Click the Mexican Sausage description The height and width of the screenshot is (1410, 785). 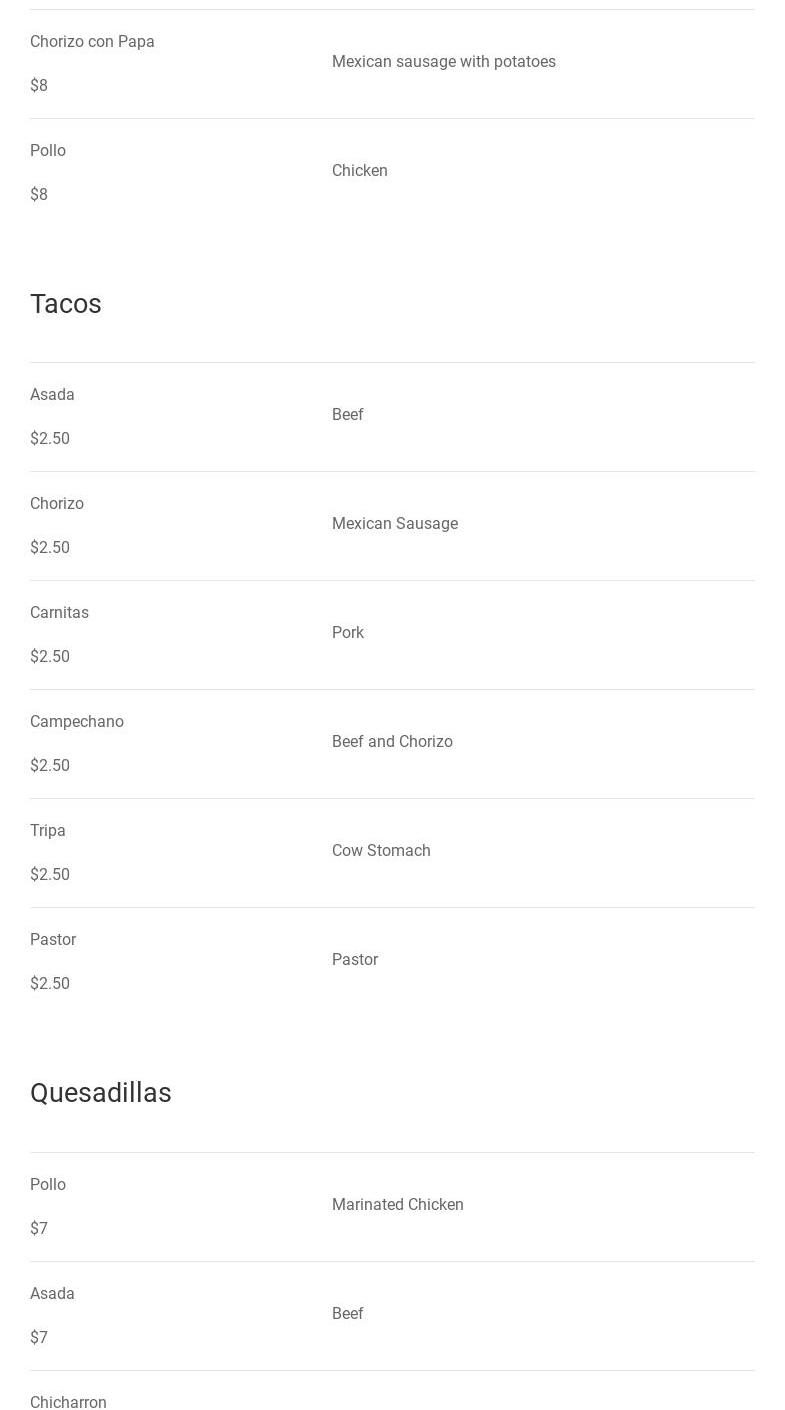(395, 524)
